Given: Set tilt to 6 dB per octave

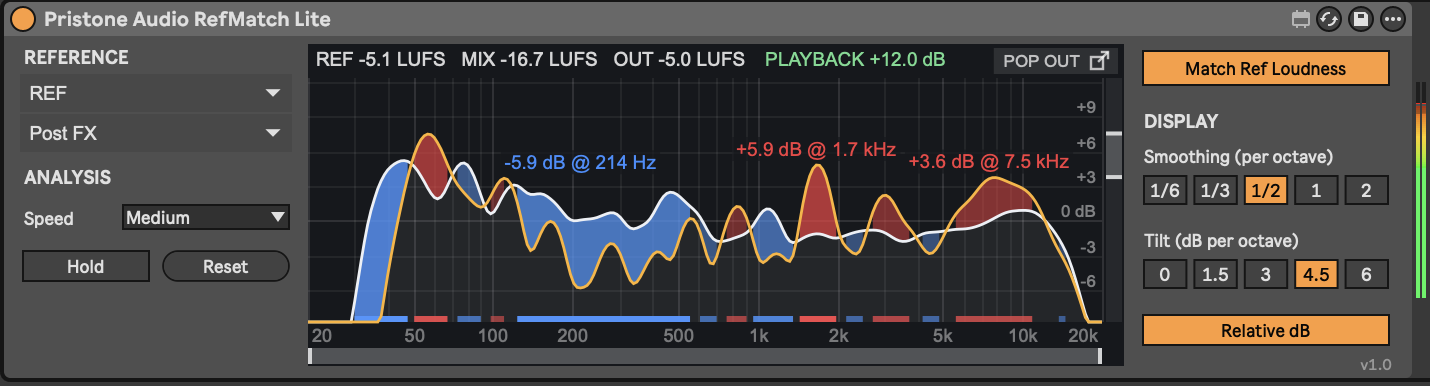Looking at the screenshot, I should click(1366, 275).
